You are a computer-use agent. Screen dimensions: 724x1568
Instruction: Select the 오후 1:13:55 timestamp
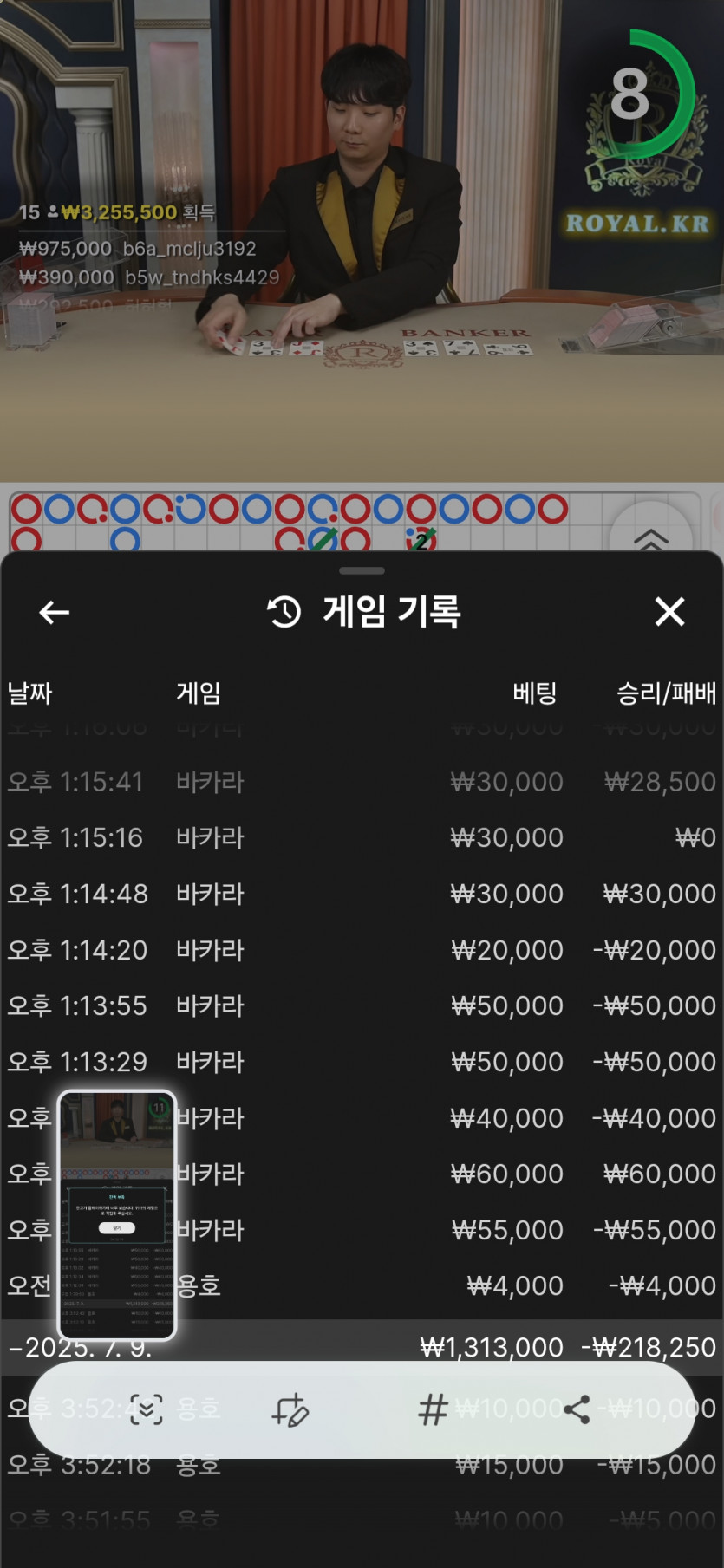77,1006
